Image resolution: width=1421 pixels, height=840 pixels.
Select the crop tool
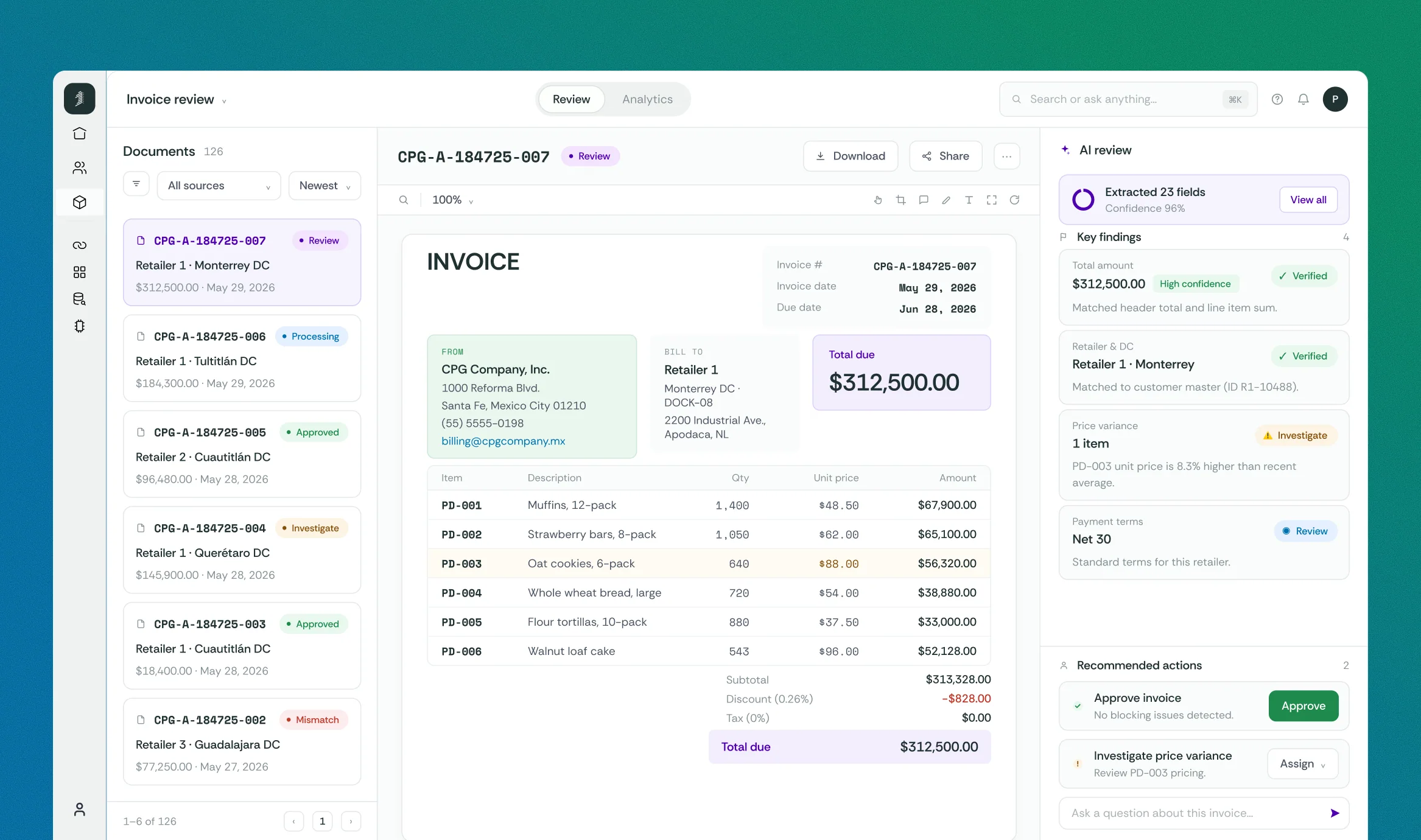tap(900, 200)
